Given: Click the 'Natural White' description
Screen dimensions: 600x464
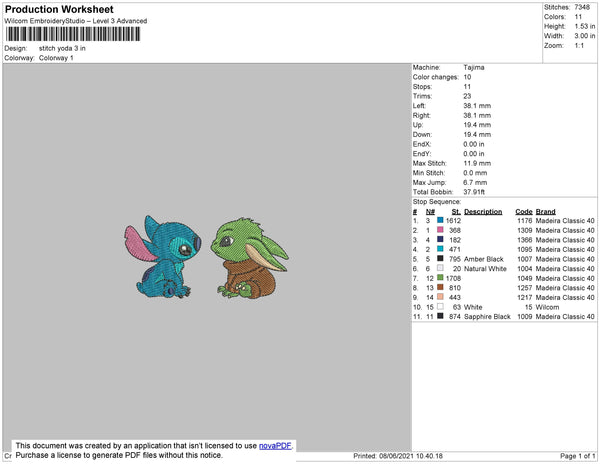Looking at the screenshot, I should pyautogui.click(x=485, y=269).
